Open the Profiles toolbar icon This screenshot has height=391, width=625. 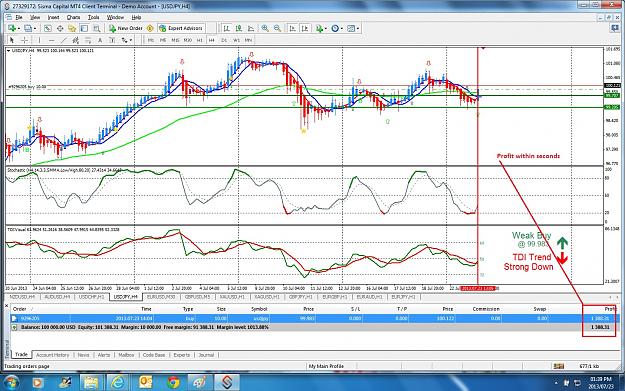click(x=29, y=28)
